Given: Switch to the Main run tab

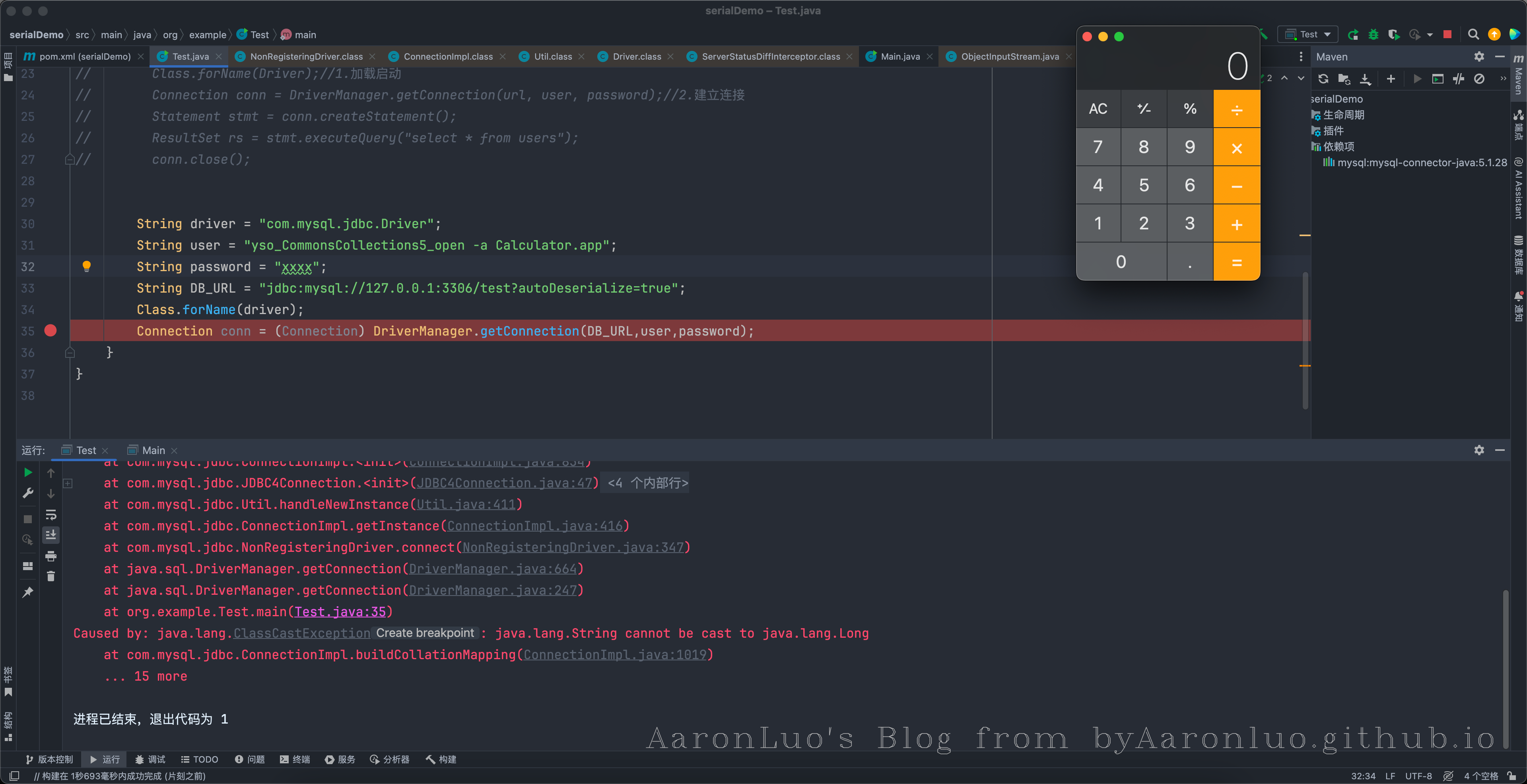Looking at the screenshot, I should click(153, 450).
